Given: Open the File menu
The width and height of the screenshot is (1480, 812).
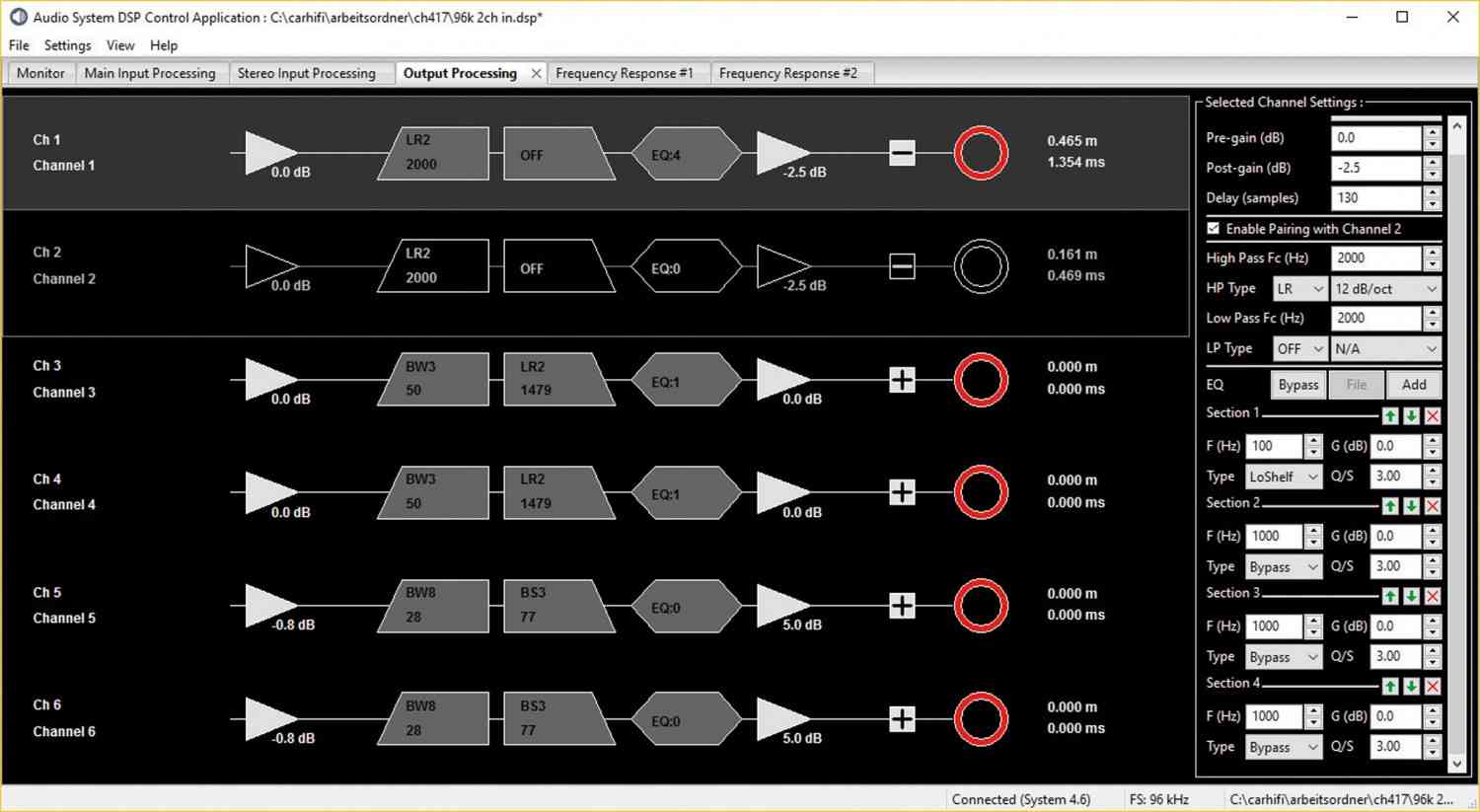Looking at the screenshot, I should tap(19, 45).
